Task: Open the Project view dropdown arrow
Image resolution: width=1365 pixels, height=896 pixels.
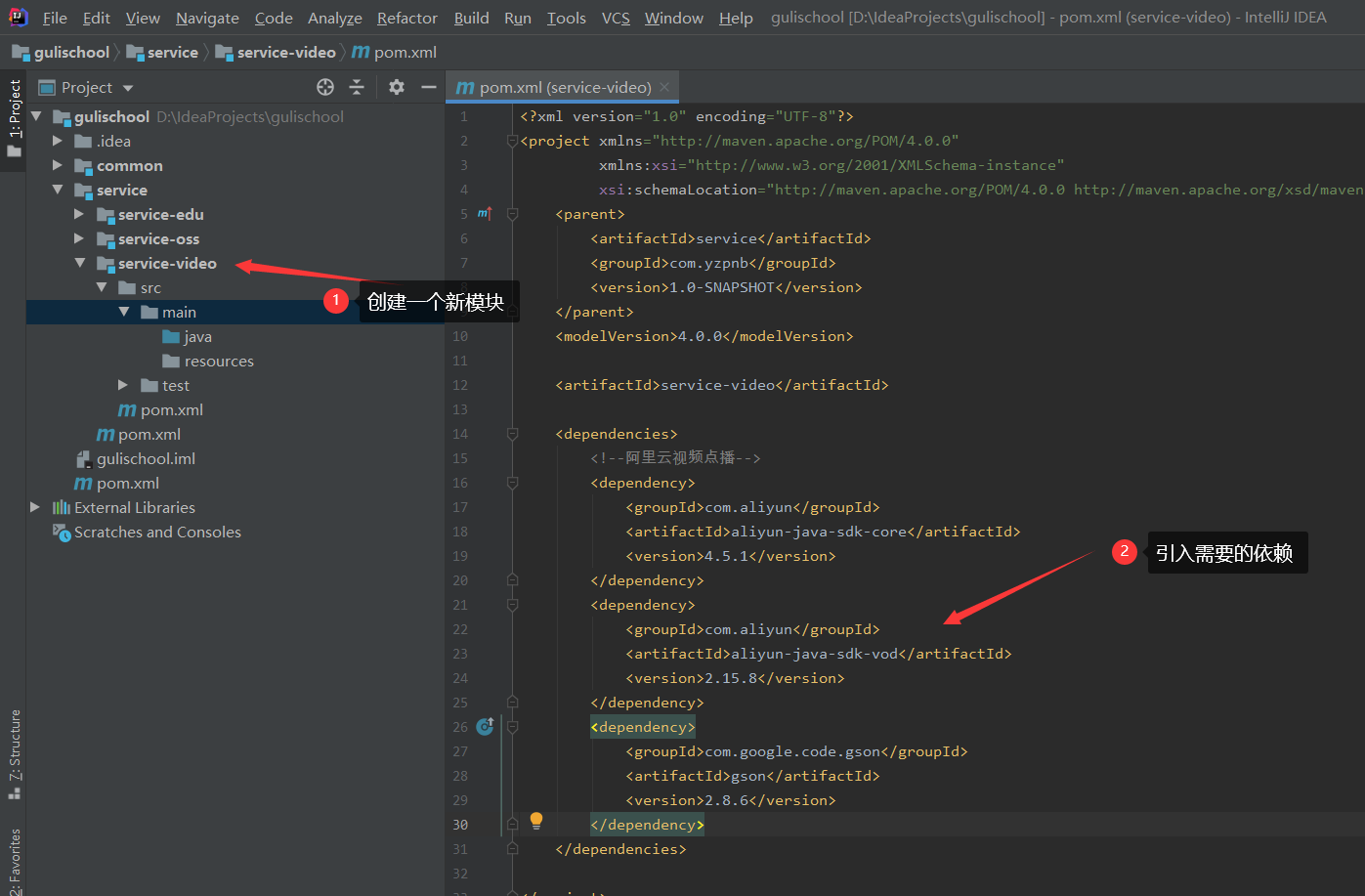Action: click(x=128, y=88)
